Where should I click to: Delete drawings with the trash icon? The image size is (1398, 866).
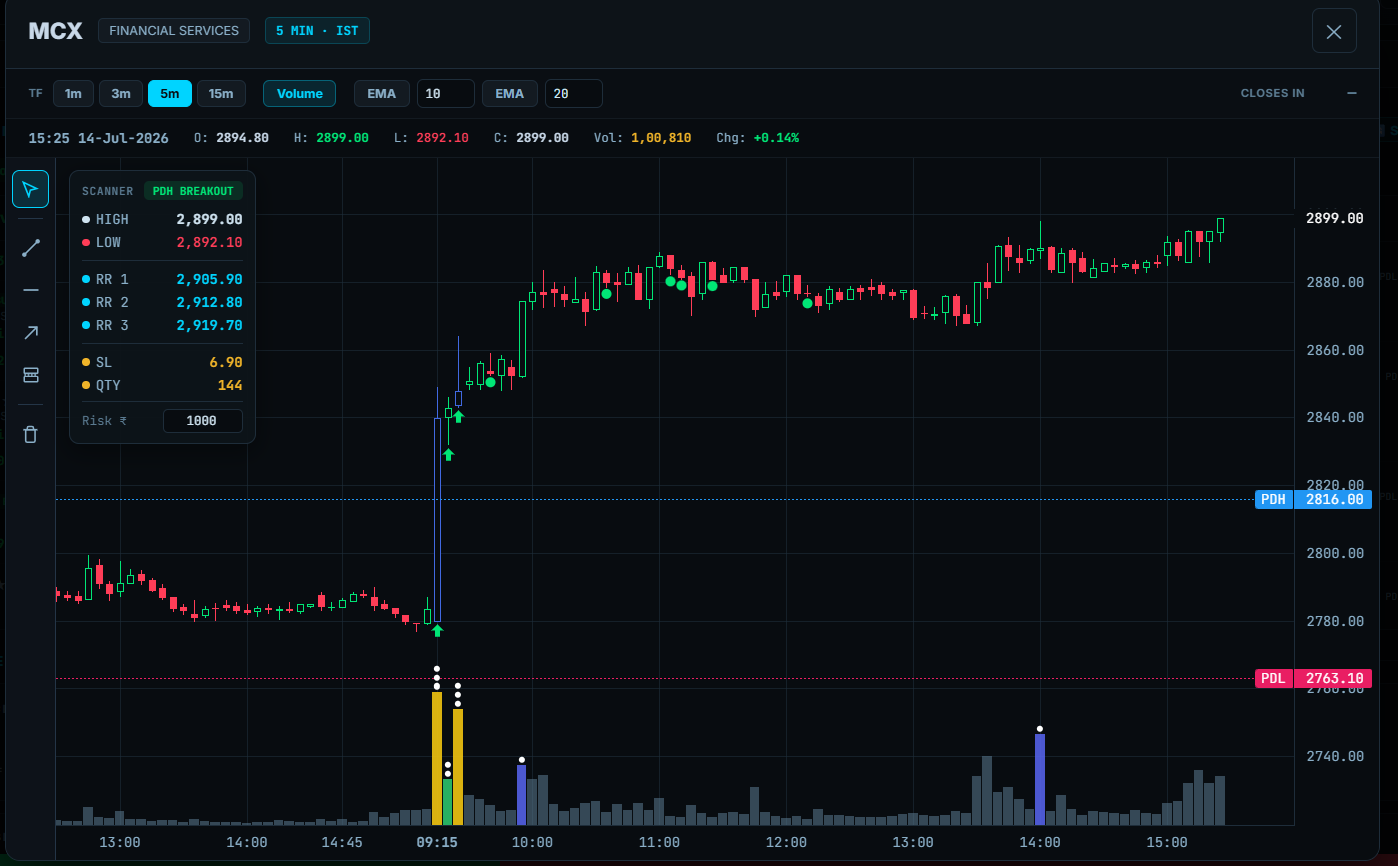(30, 434)
